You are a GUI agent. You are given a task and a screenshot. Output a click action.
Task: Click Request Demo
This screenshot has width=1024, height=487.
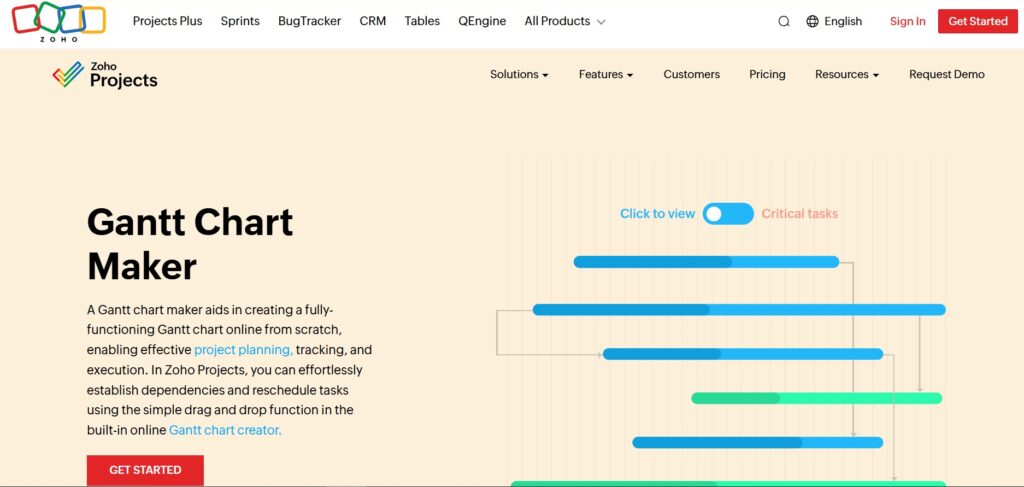coord(947,74)
